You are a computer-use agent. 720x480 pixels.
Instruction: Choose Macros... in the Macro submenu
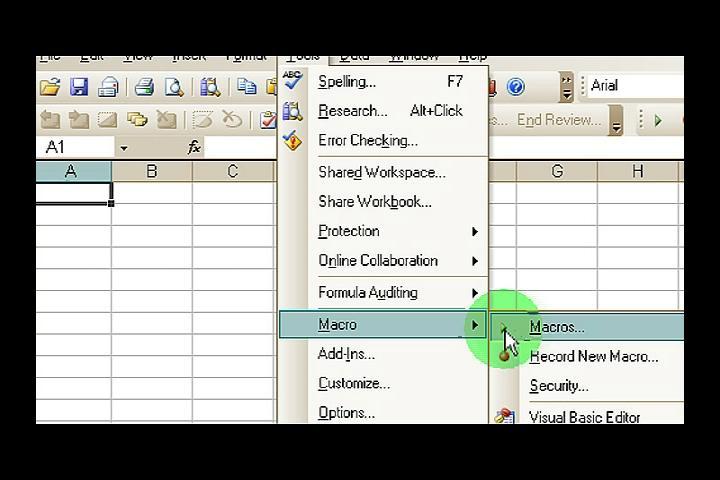[588, 327]
